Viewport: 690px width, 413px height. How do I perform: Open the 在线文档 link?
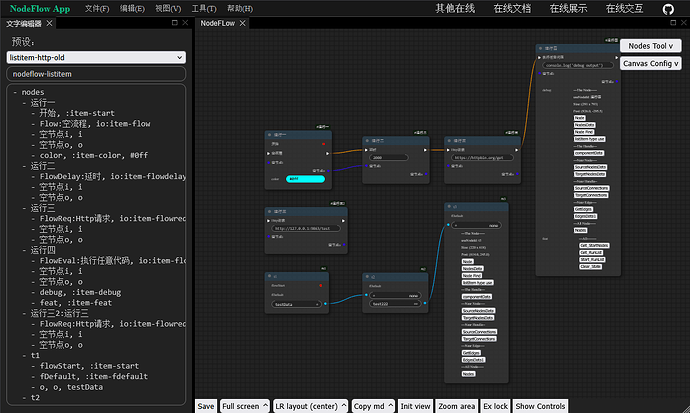tap(512, 8)
